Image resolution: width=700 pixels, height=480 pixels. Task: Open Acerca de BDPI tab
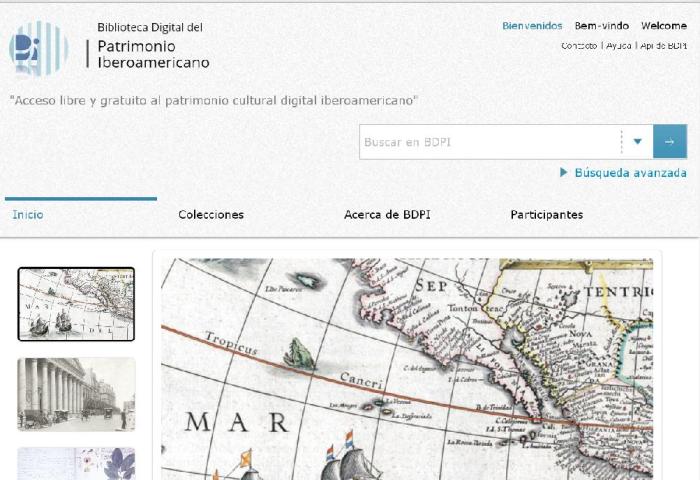point(387,215)
